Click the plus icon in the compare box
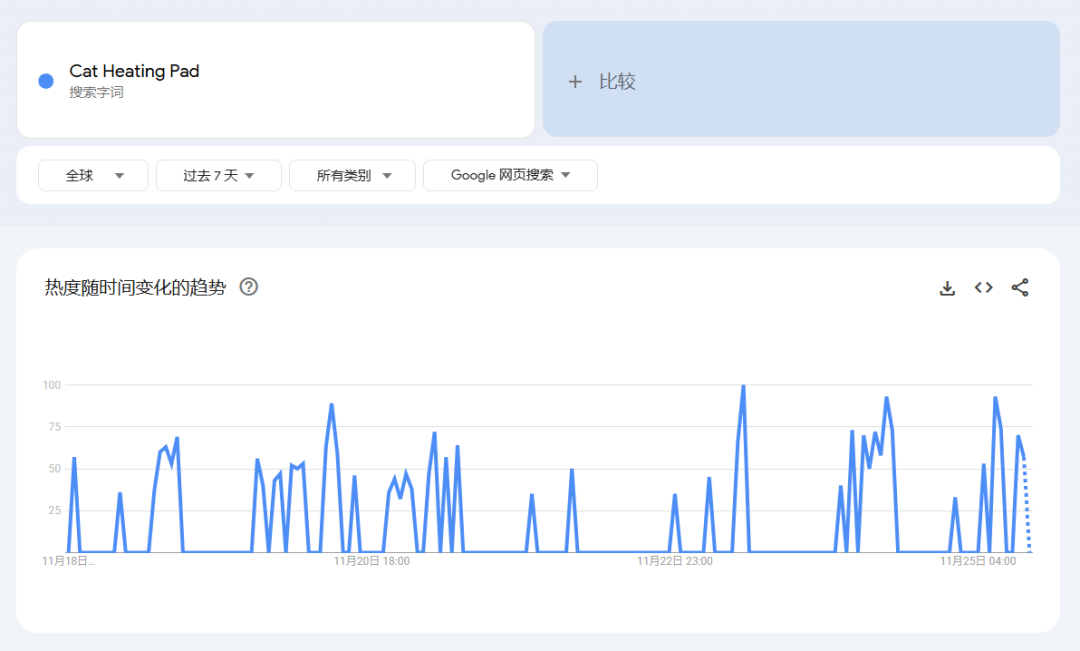This screenshot has height=651, width=1080. (575, 81)
